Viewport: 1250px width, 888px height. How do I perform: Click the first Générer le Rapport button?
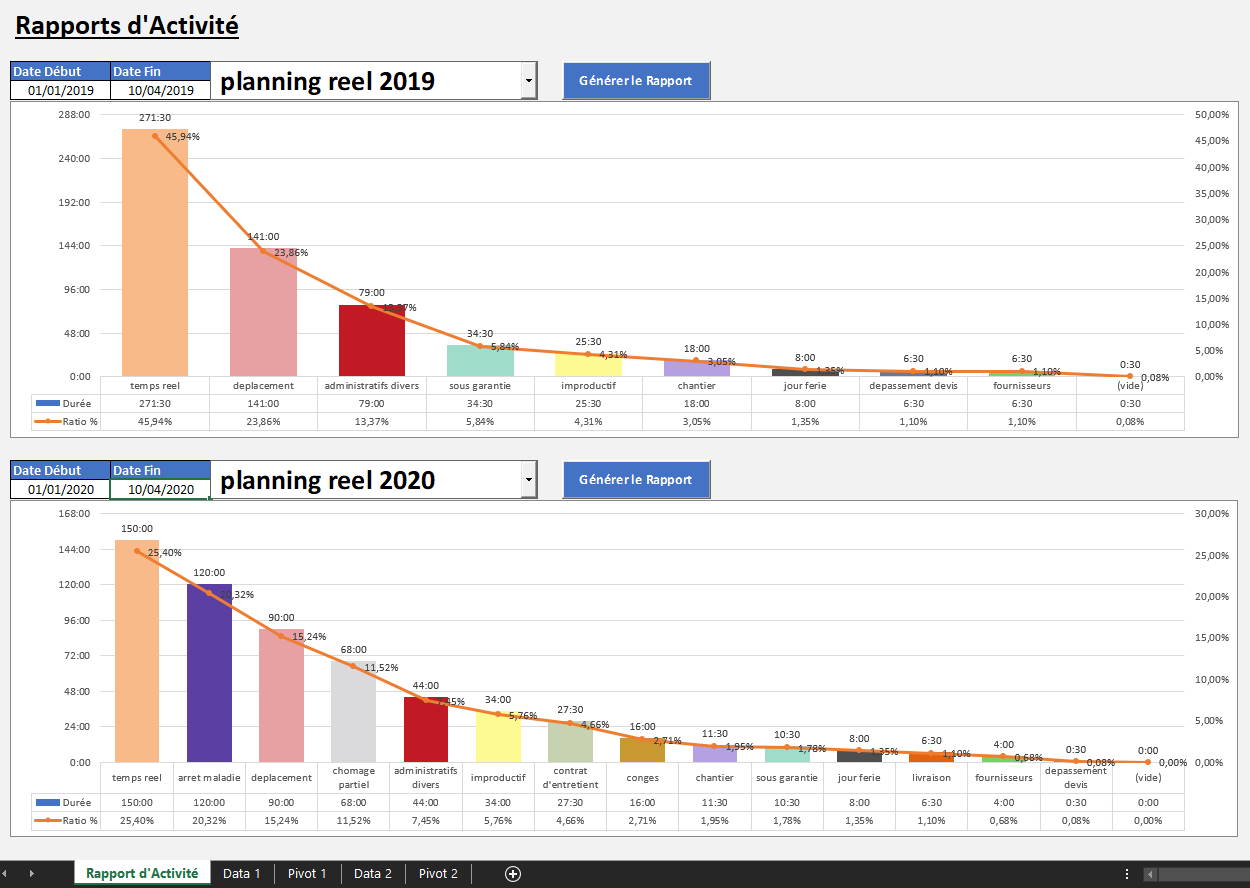point(636,81)
